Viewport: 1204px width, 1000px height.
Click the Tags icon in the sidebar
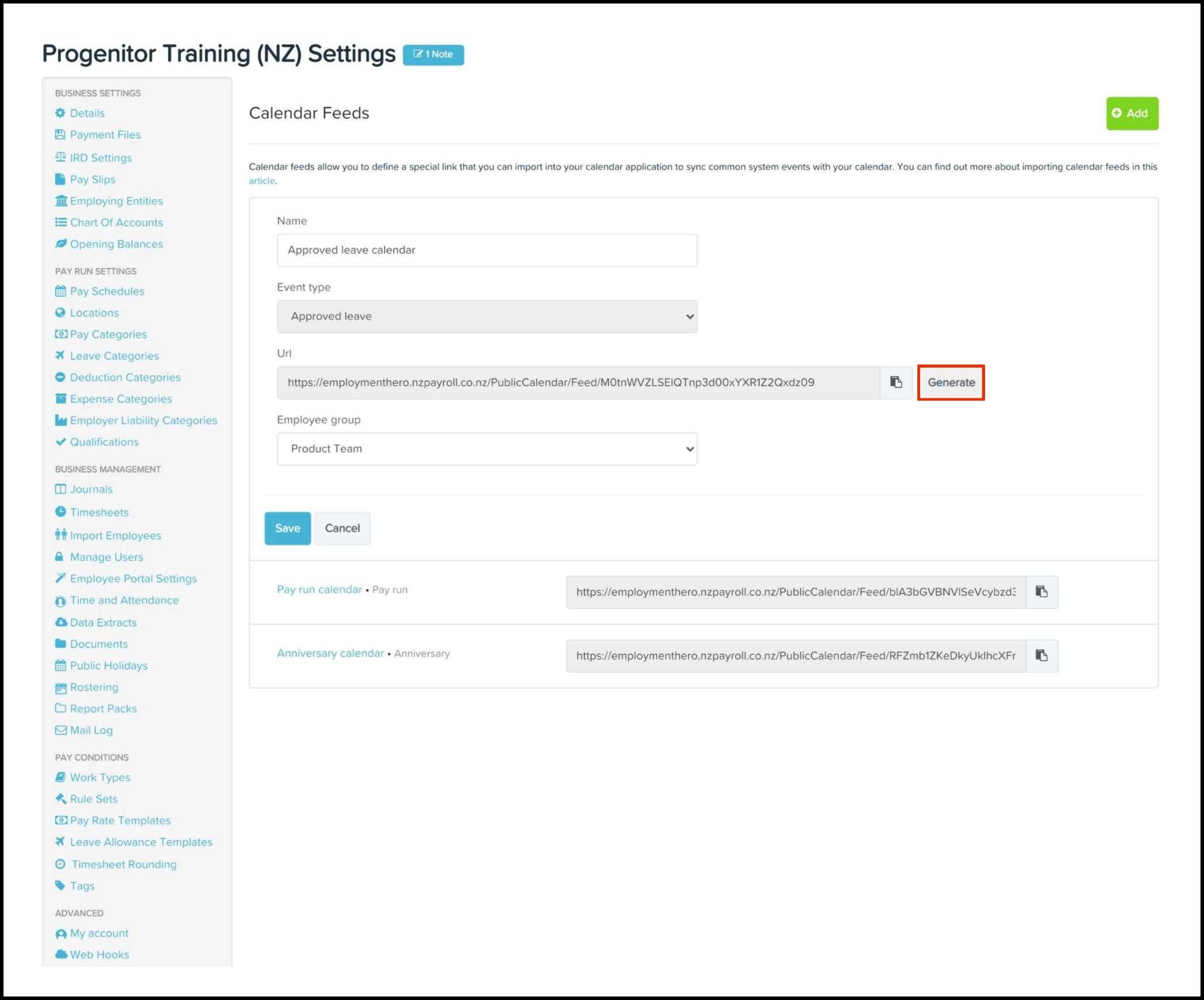point(60,886)
